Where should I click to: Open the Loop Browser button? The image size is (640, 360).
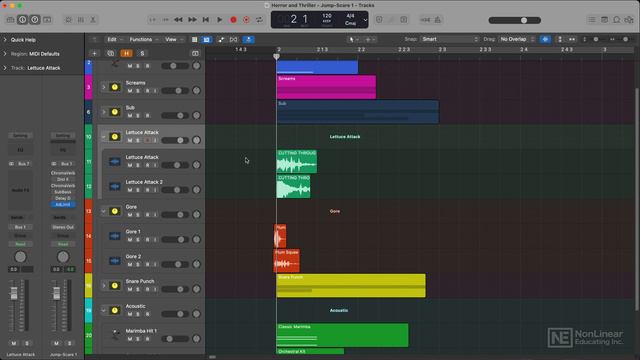(x=617, y=20)
